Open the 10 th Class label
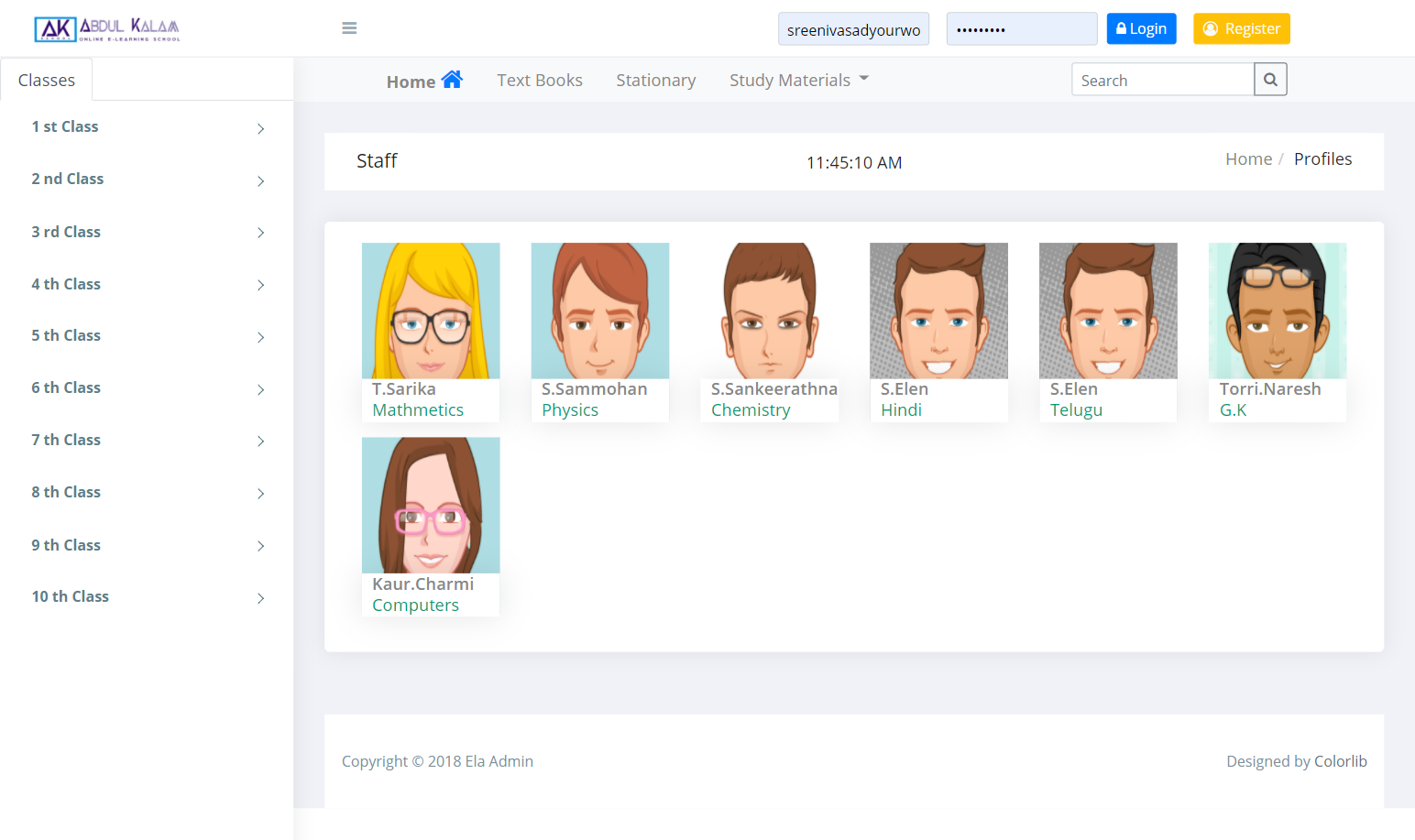1415x840 pixels. click(71, 596)
